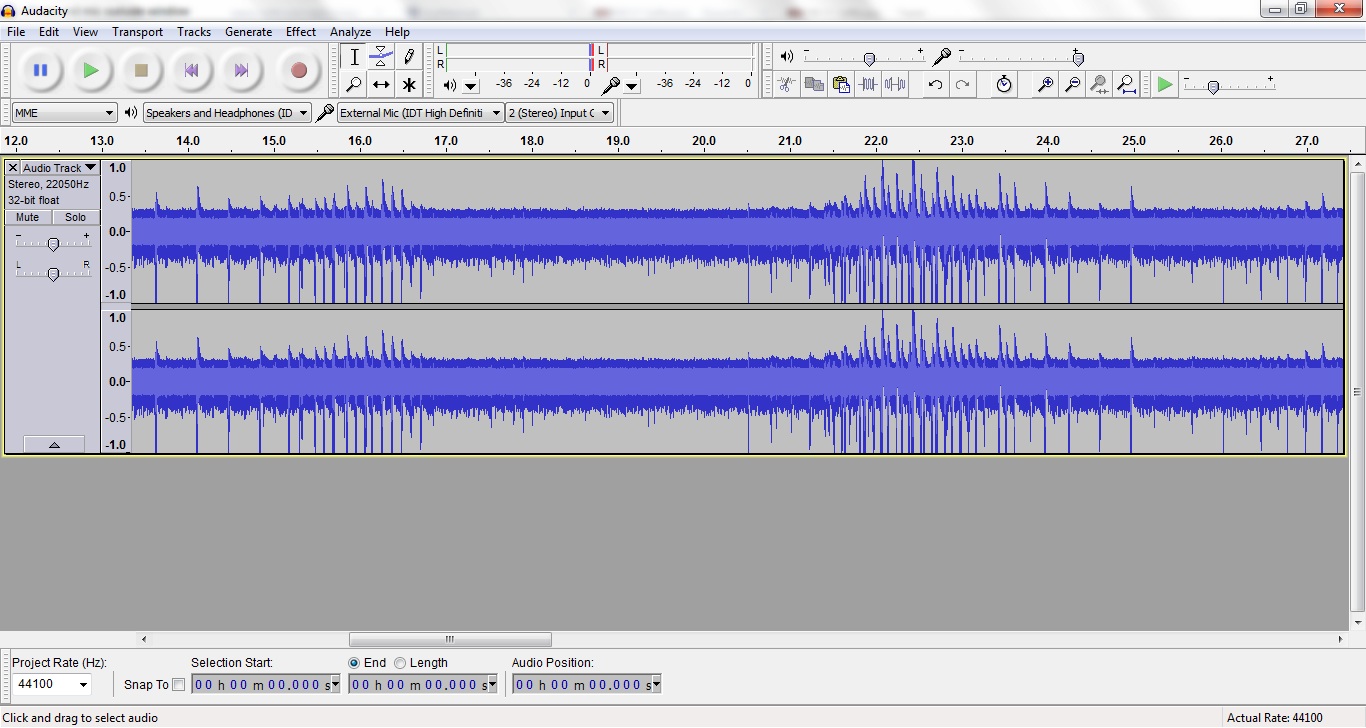
Task: Skip to Start of track
Action: pos(191,71)
